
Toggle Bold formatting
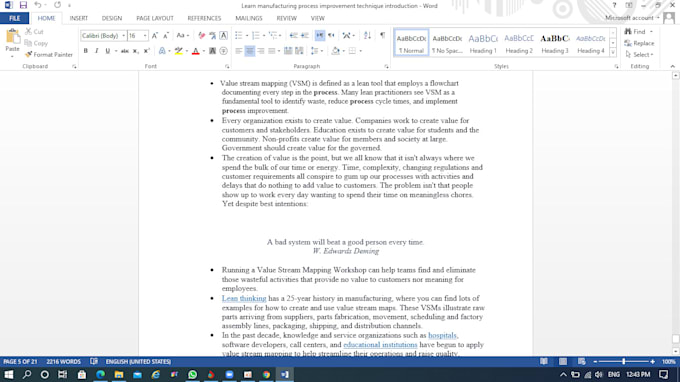click(85, 51)
